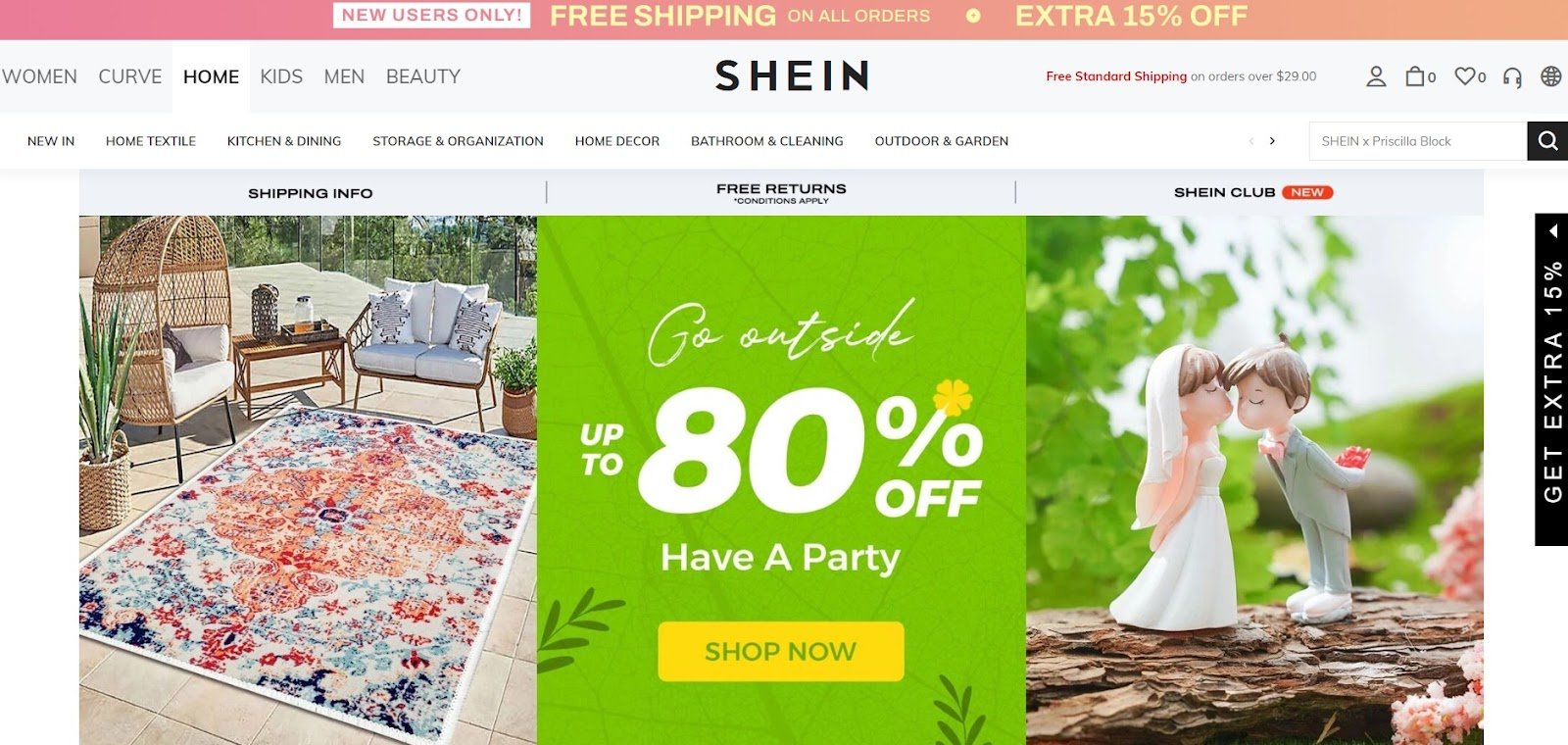Collapse the Get Extra 15% side arrow
Image resolution: width=1568 pixels, height=745 pixels.
1553,231
